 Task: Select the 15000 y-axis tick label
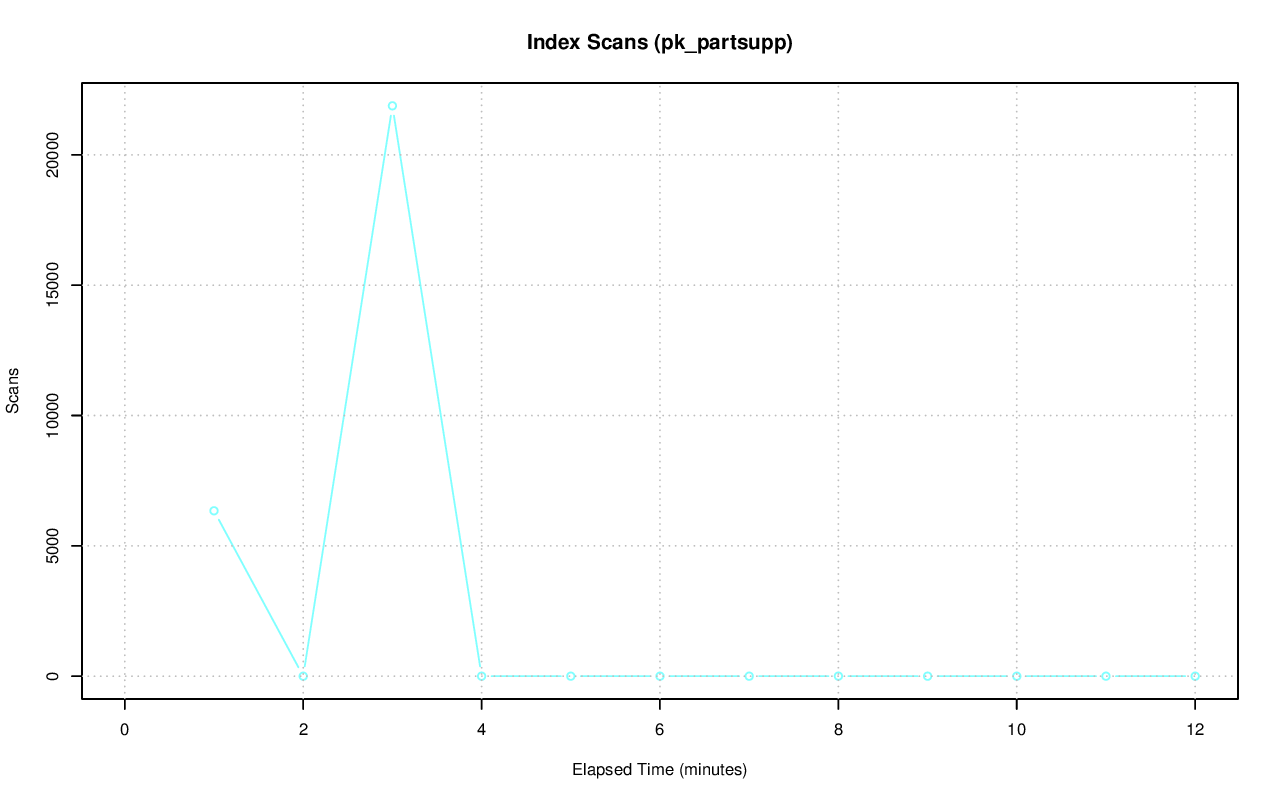tap(53, 285)
